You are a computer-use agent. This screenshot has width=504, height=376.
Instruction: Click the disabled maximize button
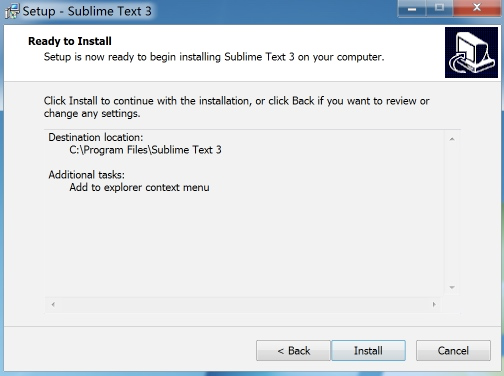pos(439,8)
